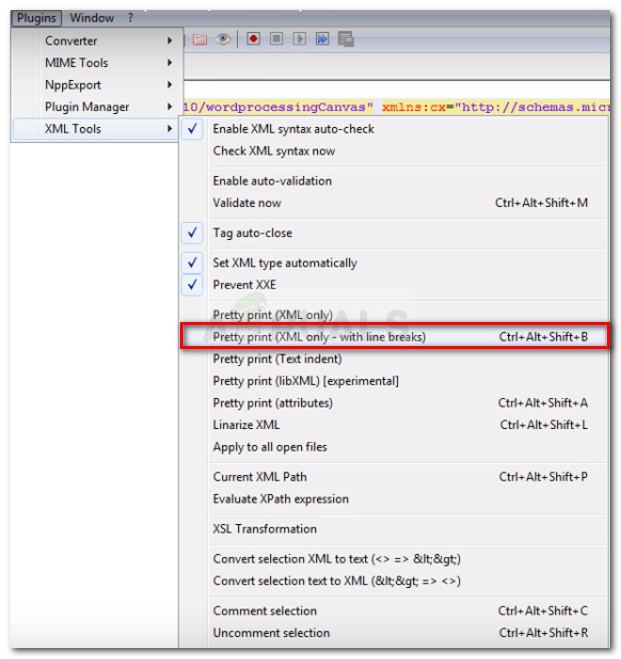Choose Apply to all open files

click(394, 447)
